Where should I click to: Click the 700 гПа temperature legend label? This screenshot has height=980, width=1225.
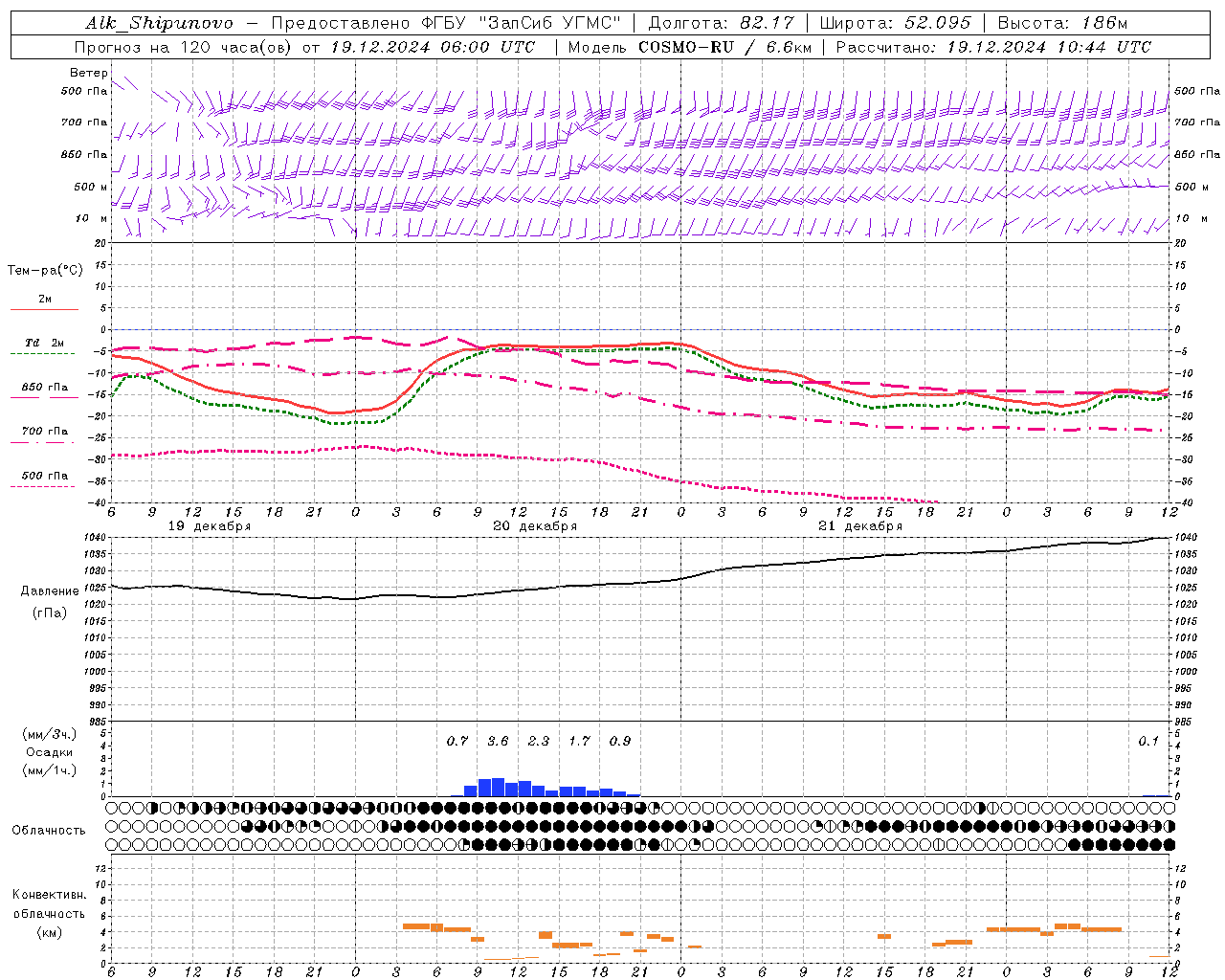tap(45, 431)
